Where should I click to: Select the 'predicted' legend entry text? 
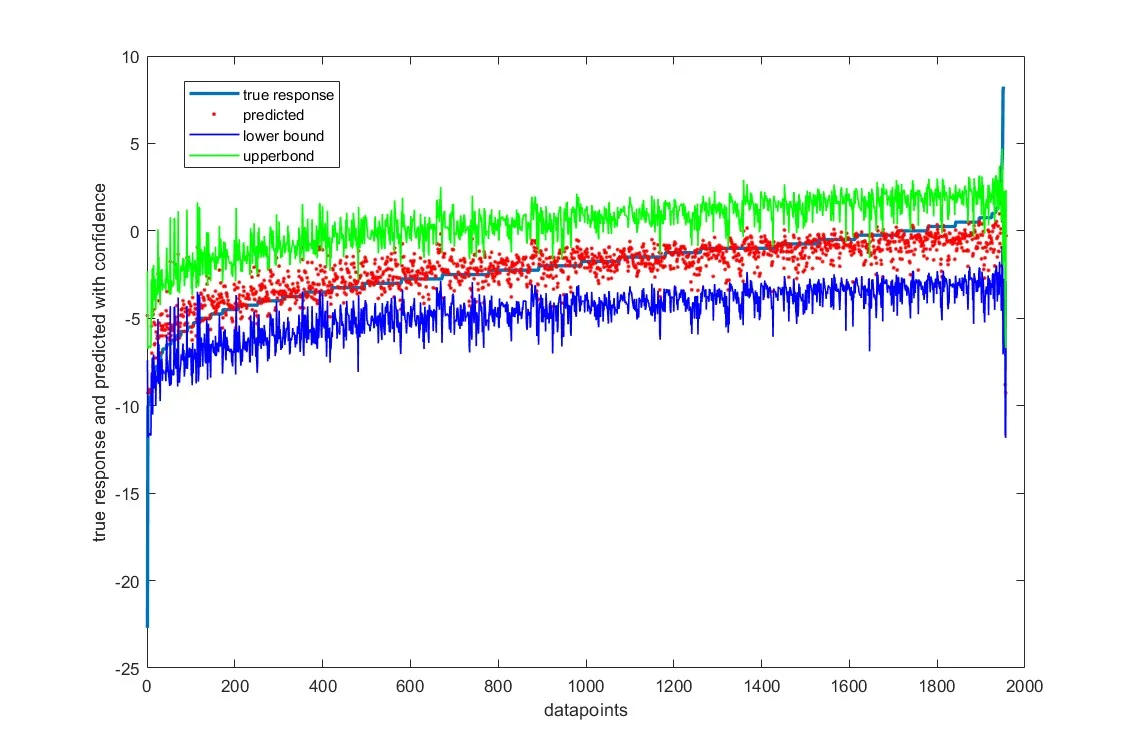point(273,115)
